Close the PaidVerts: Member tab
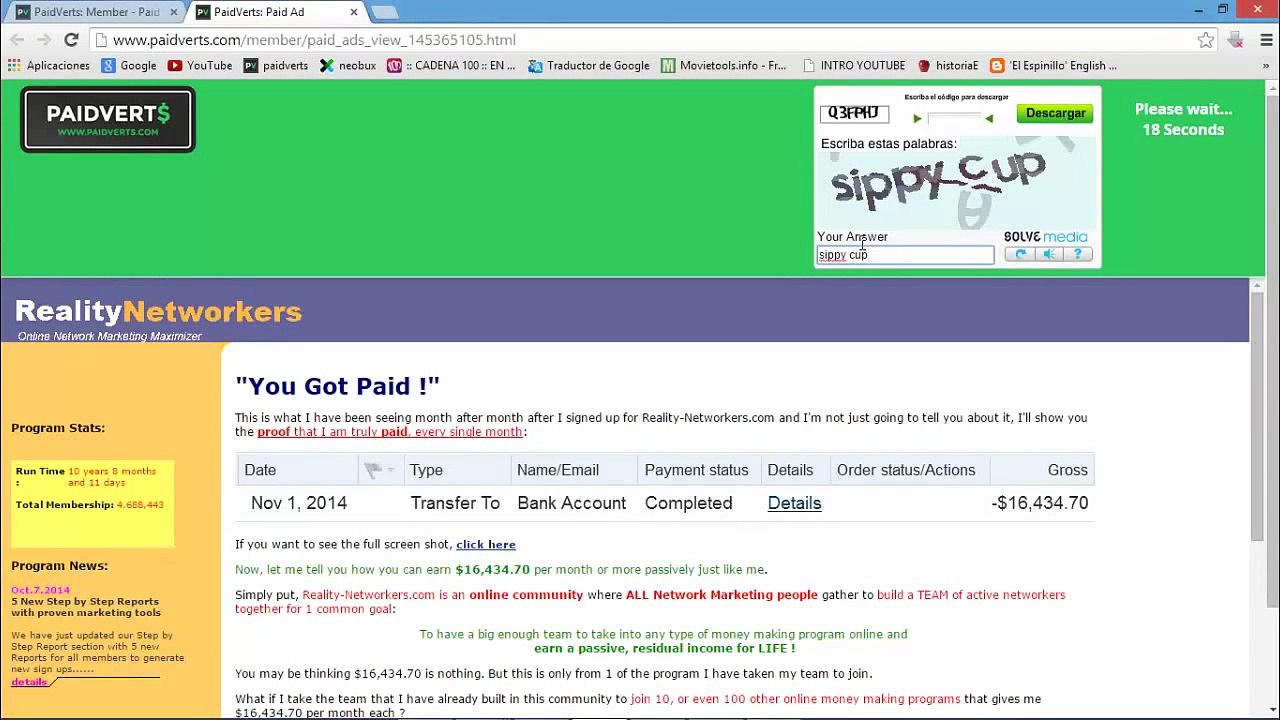Image resolution: width=1280 pixels, height=720 pixels. [173, 12]
